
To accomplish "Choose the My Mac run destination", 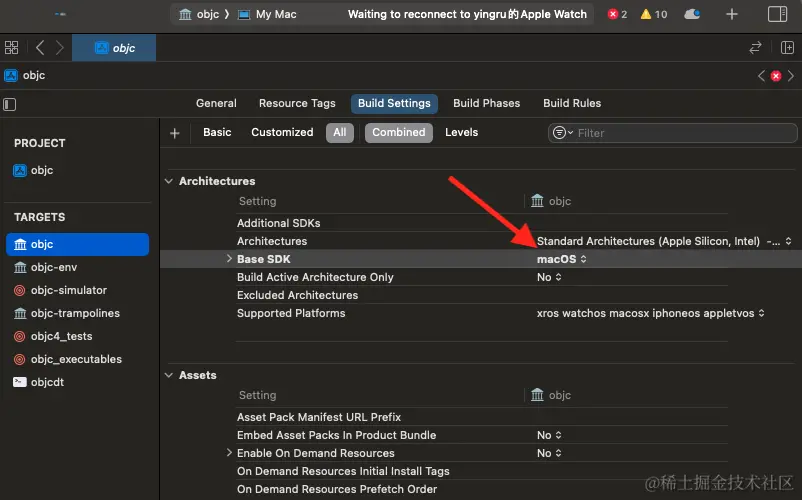I will pos(268,14).
